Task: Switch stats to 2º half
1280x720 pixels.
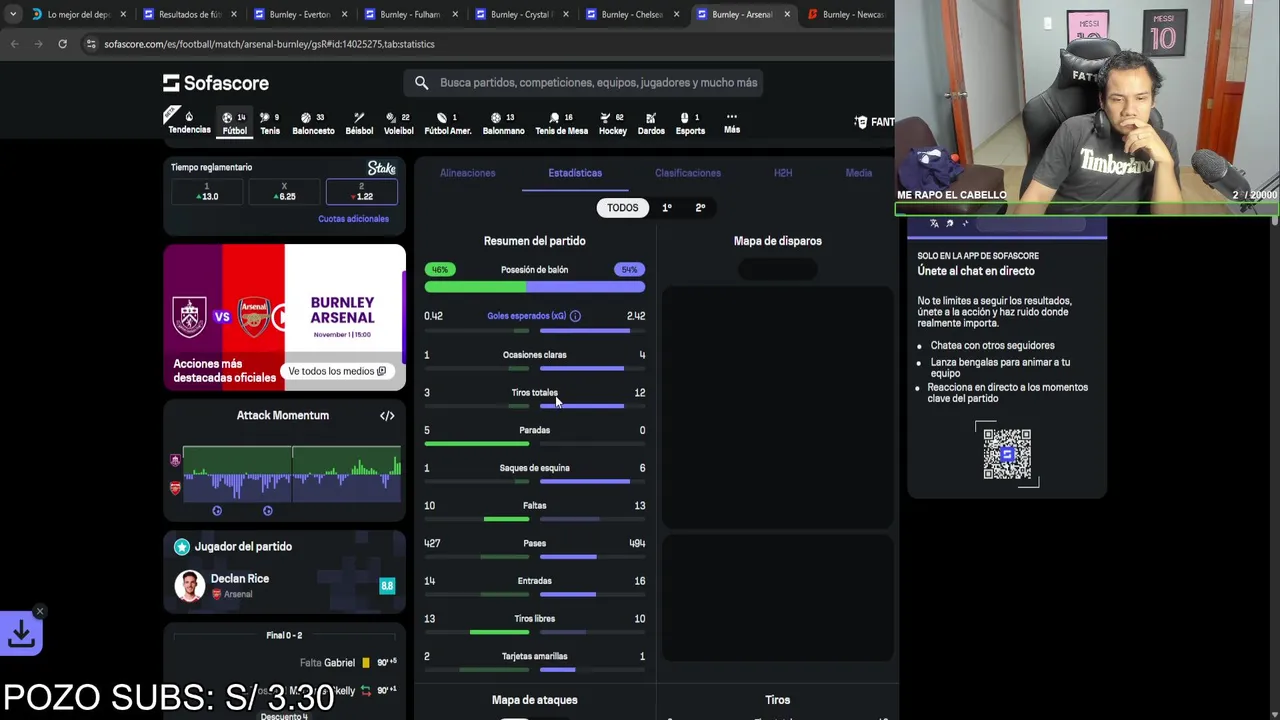Action: click(700, 208)
